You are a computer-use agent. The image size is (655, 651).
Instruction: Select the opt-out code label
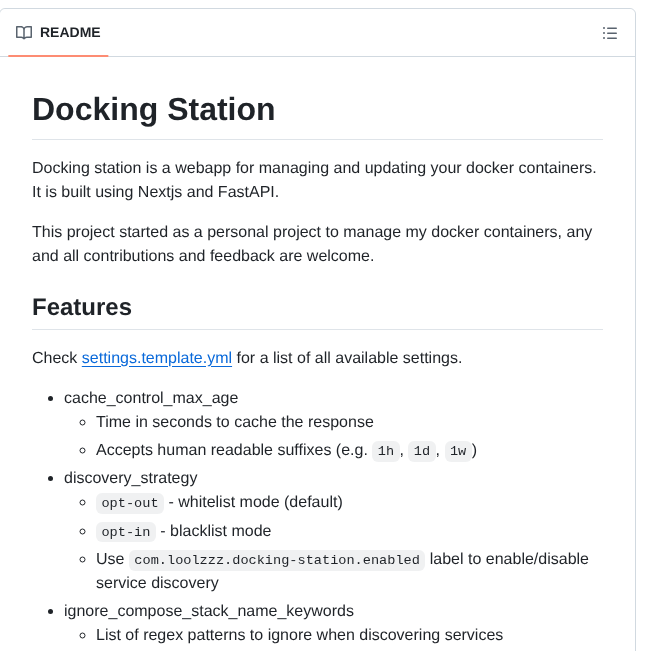coord(130,502)
